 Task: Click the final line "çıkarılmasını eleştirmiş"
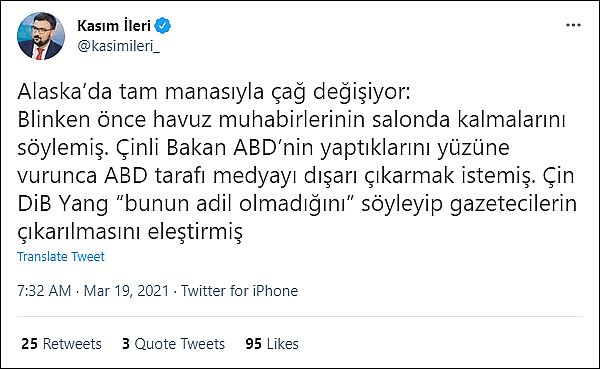coord(130,232)
